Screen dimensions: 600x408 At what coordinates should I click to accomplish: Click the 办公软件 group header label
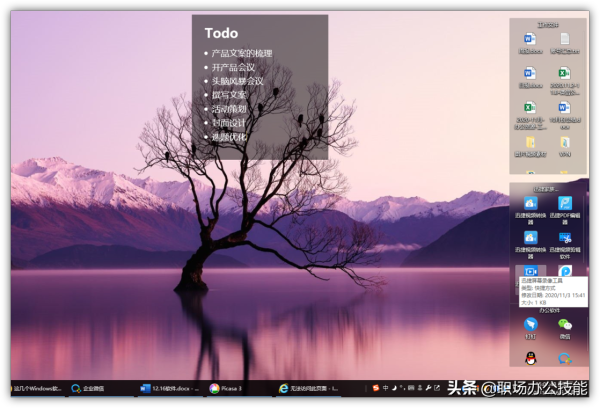pos(547,310)
